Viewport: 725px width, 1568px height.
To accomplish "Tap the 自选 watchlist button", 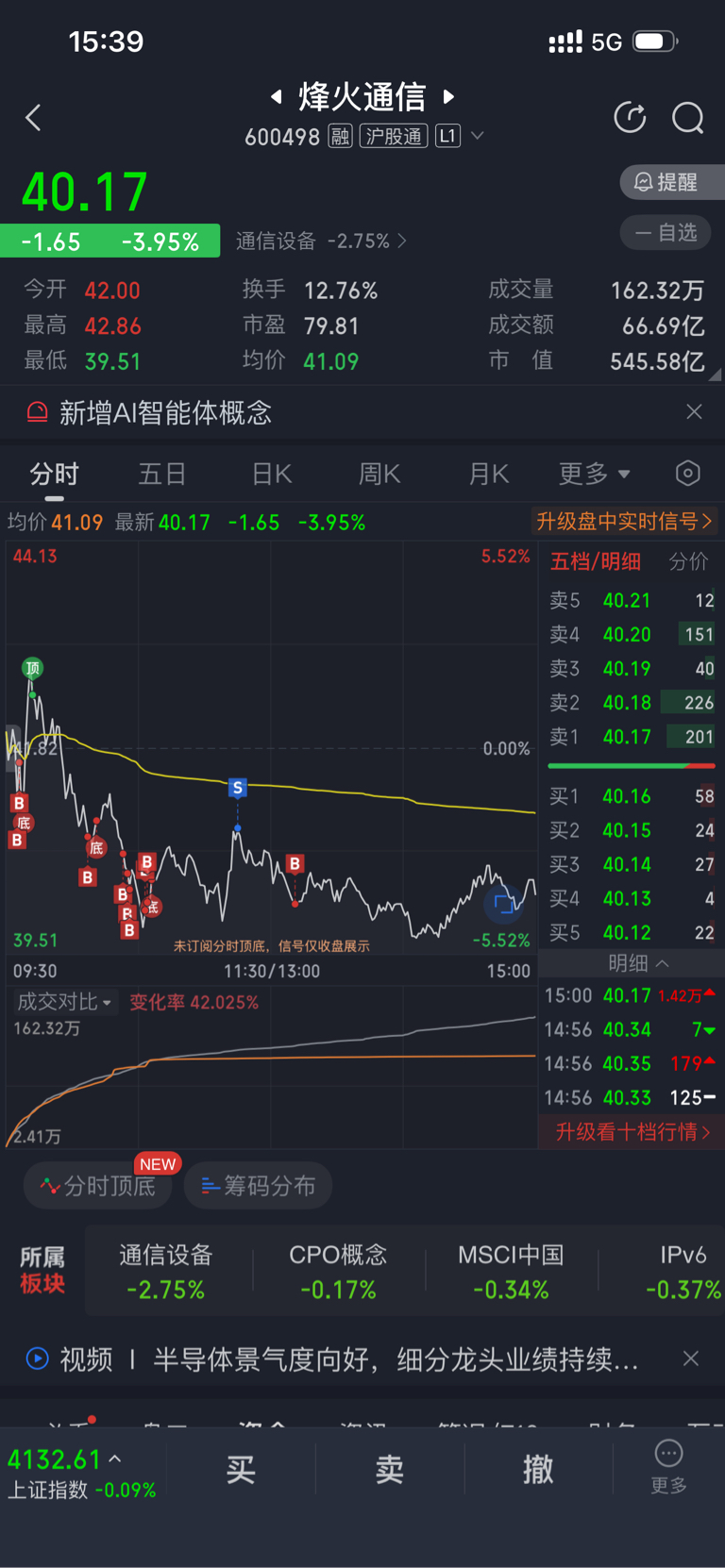I will [x=666, y=233].
